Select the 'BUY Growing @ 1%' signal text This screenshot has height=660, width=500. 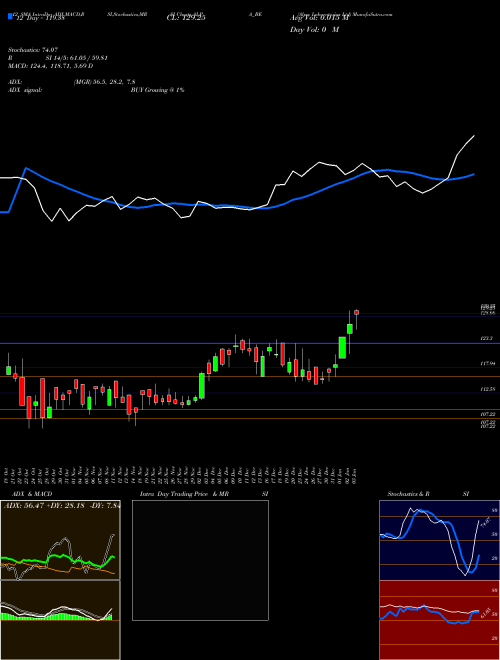157,90
